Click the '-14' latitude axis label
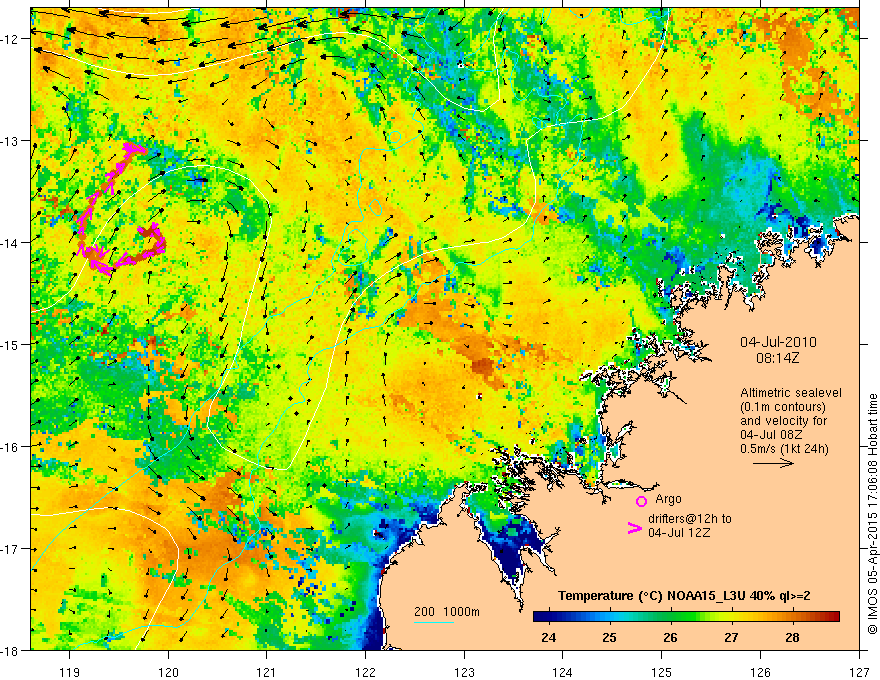 (10, 243)
